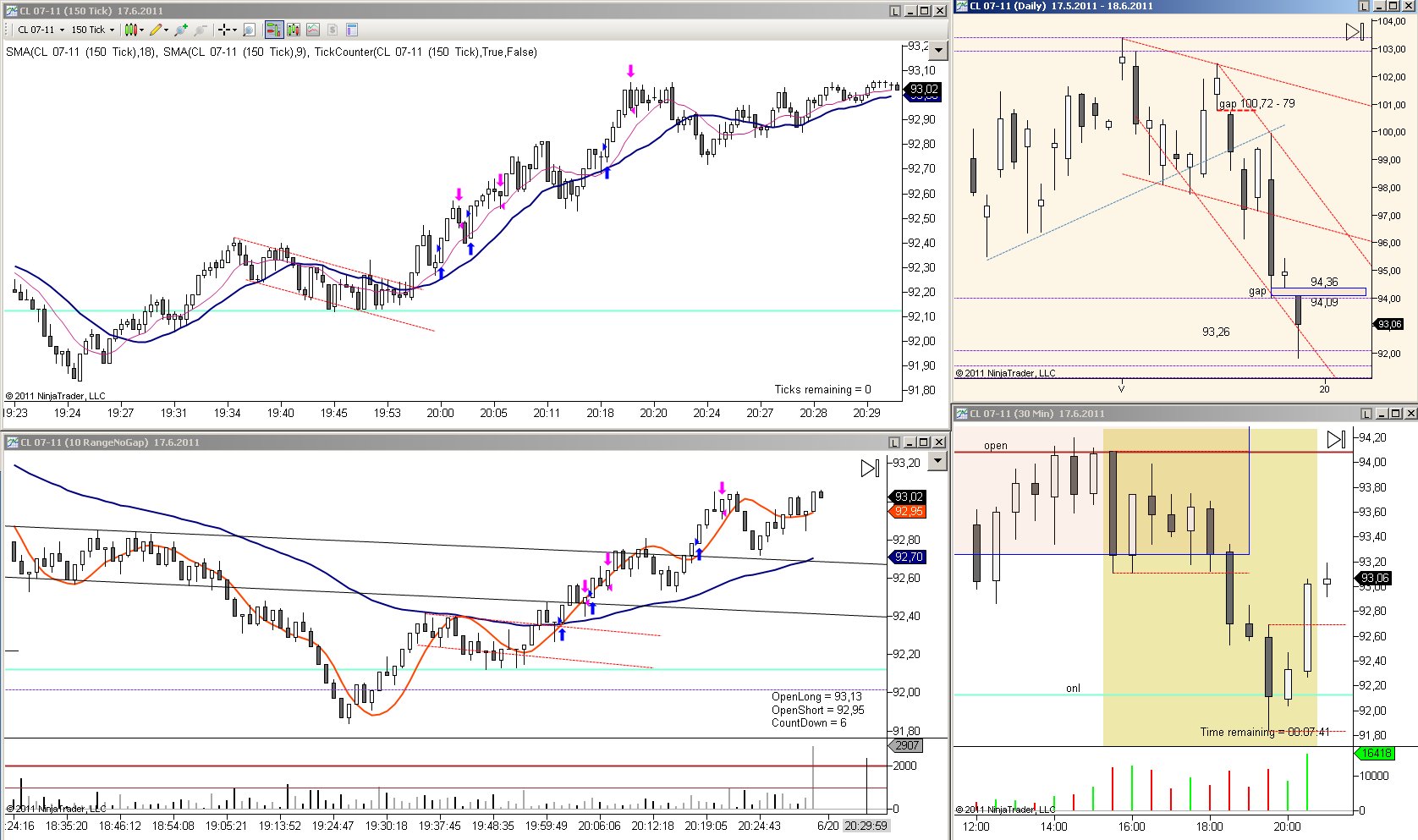Open the data series candlestick icon
1418x840 pixels.
pos(294,30)
